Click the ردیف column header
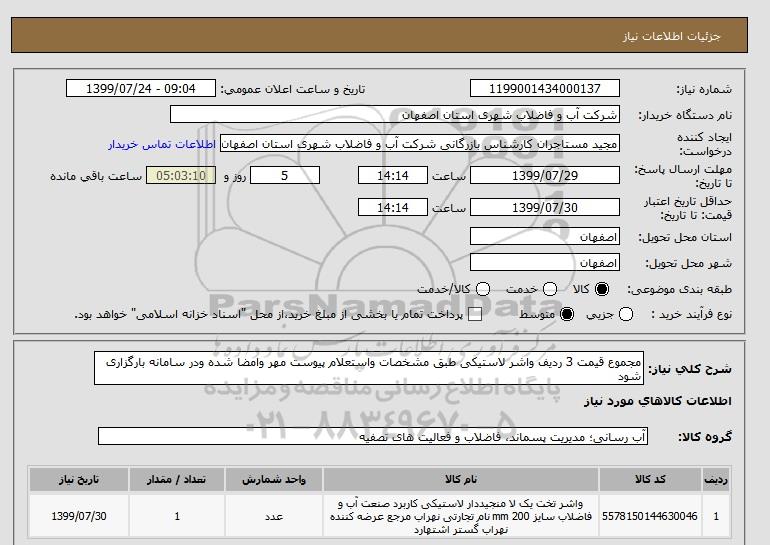This screenshot has width=770, height=545. point(716,480)
